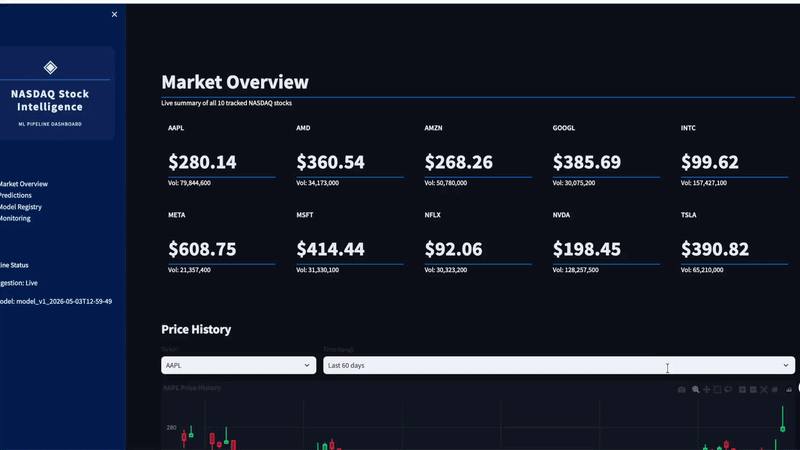Close the sidebar with the X icon
The width and height of the screenshot is (800, 450).
[114, 14]
